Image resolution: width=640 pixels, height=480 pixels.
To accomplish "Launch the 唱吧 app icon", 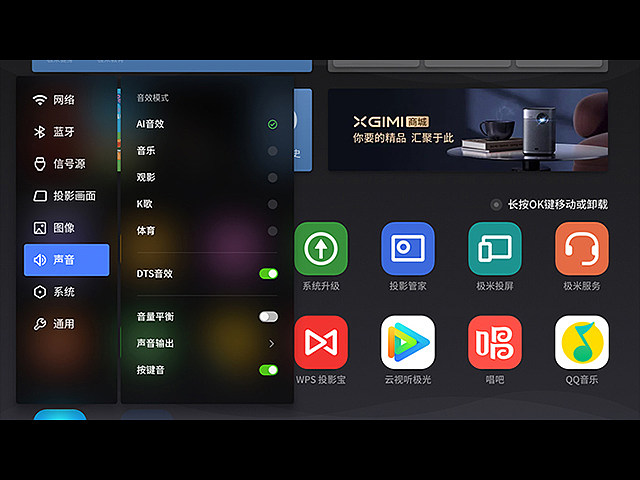I will click(x=495, y=342).
